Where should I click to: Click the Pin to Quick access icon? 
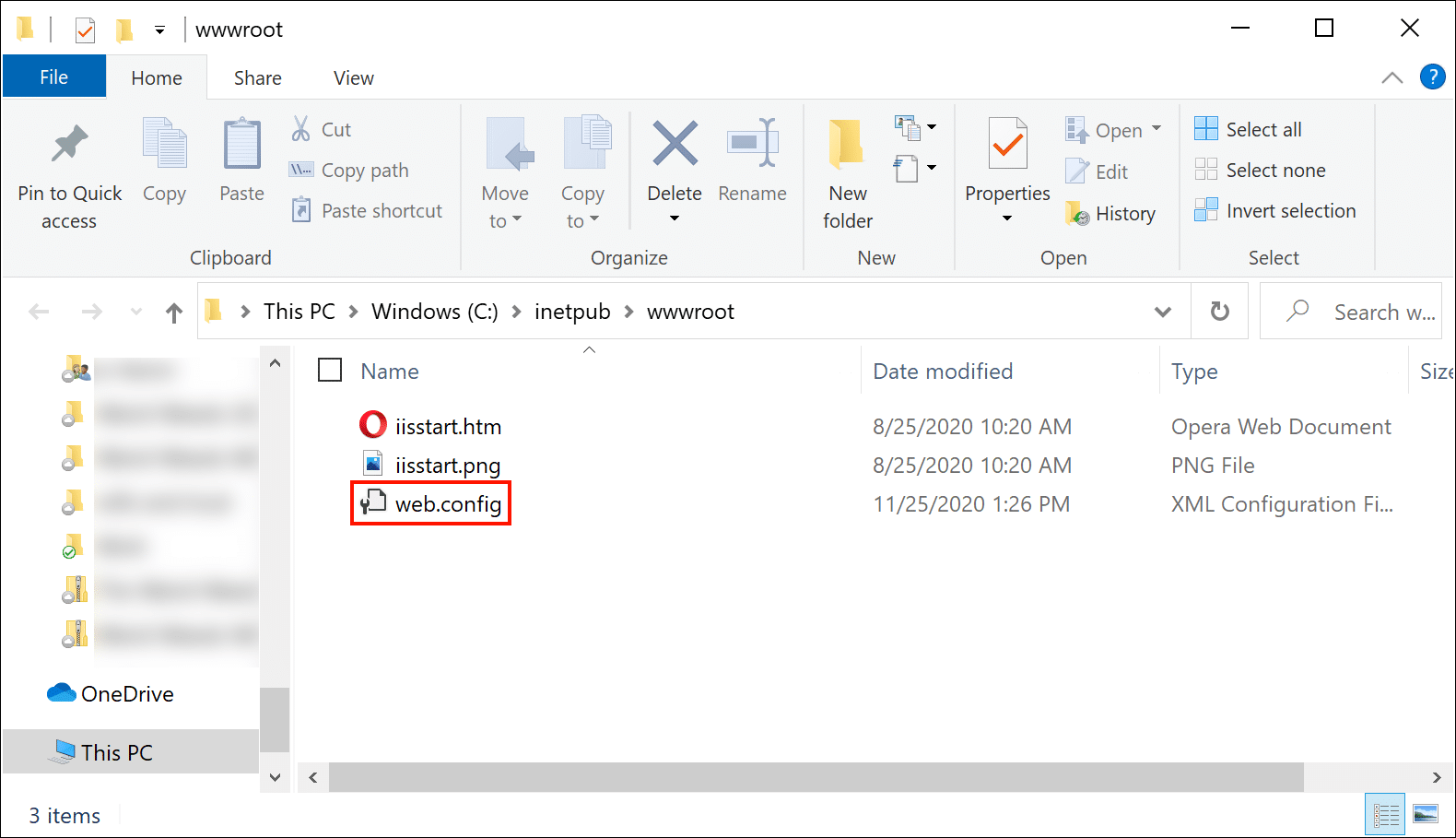pos(69,144)
